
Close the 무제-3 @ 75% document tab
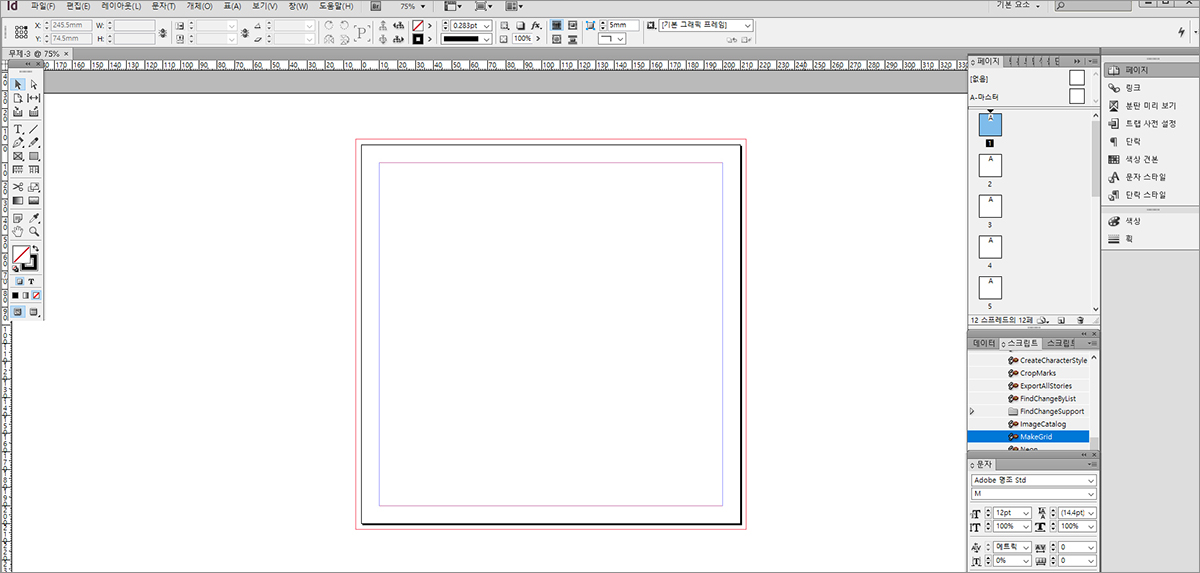66,53
